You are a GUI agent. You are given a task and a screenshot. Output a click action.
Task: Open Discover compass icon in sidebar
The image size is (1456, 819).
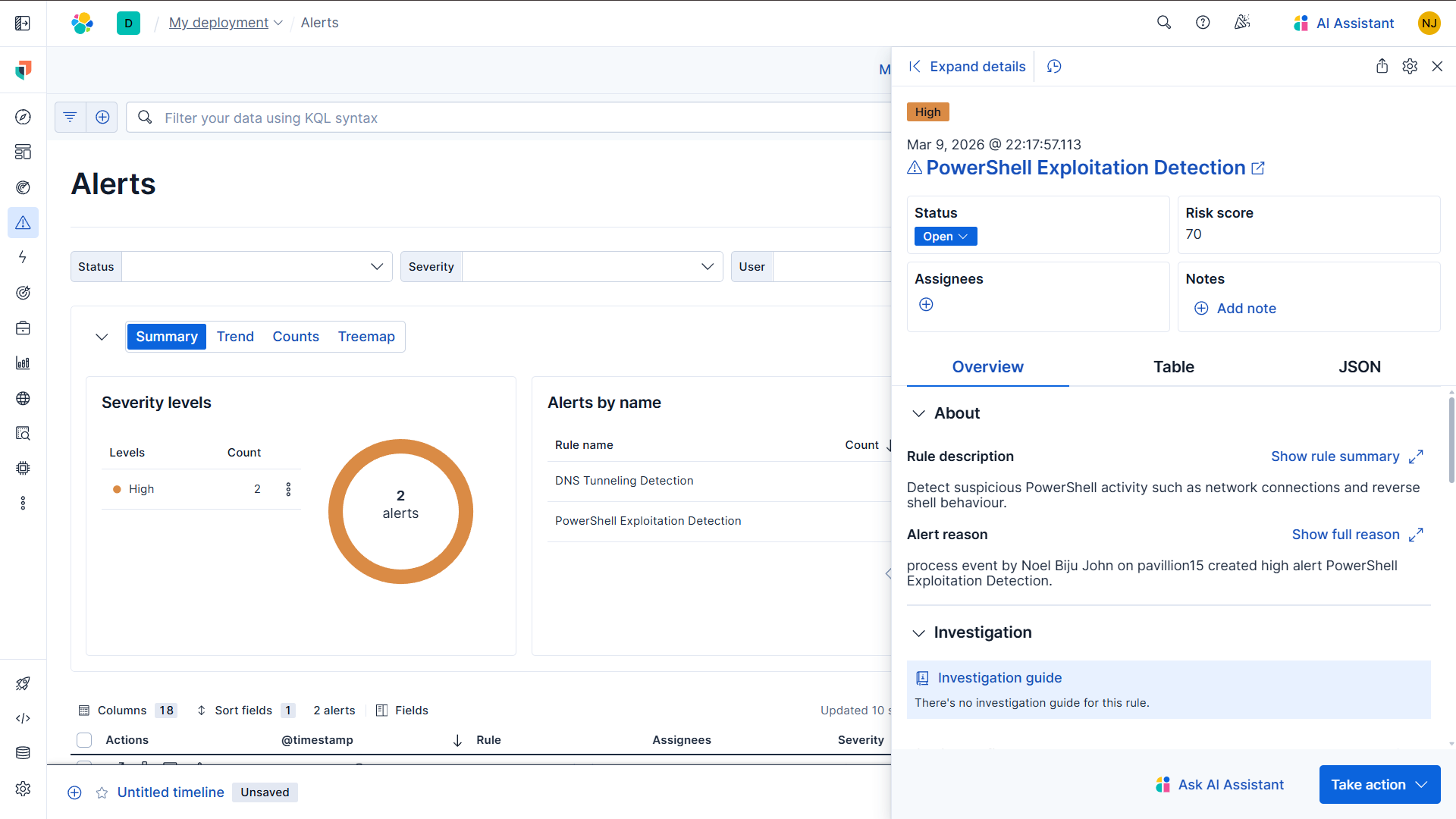pos(23,117)
